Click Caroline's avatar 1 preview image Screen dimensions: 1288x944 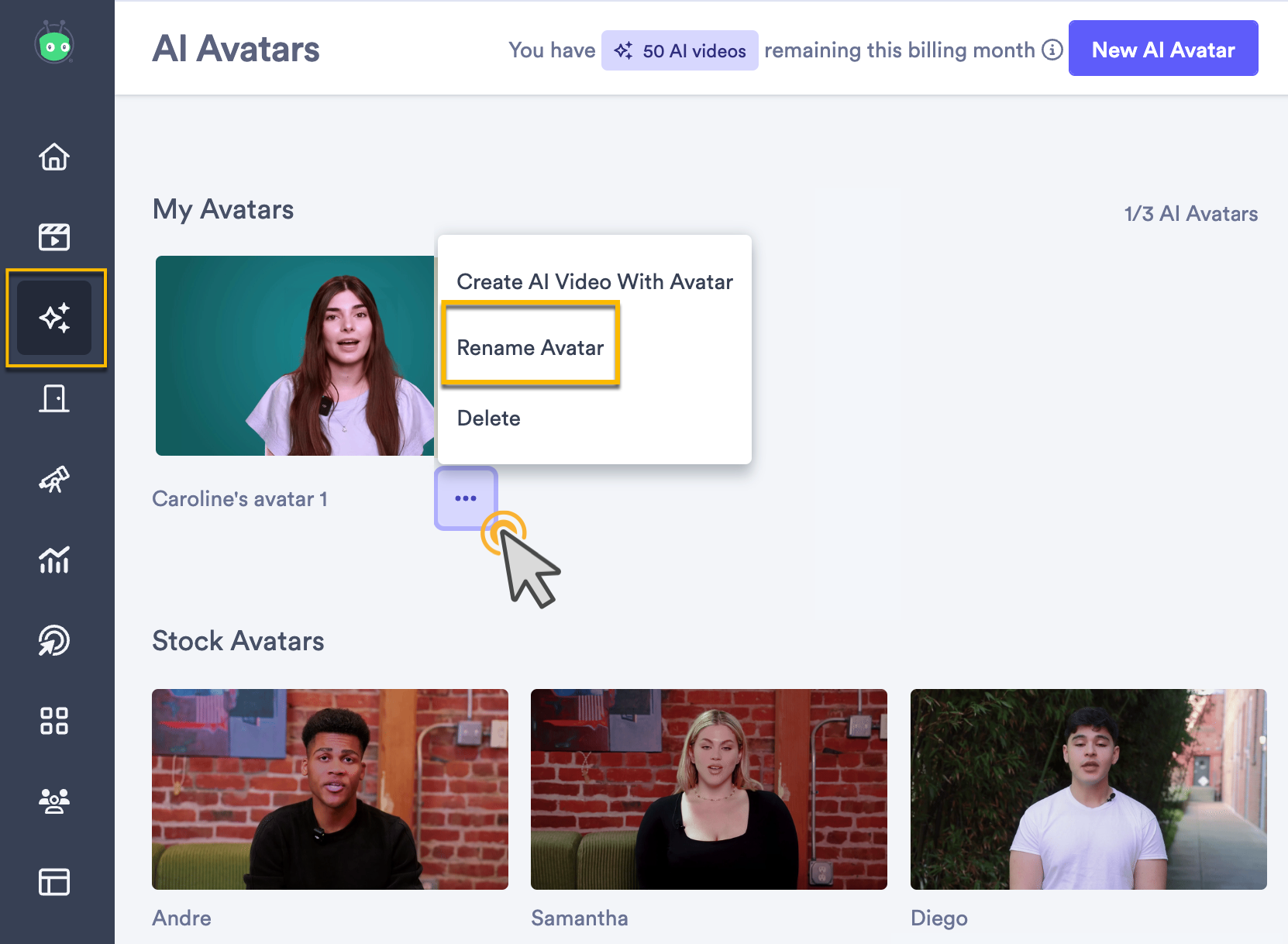coord(295,356)
